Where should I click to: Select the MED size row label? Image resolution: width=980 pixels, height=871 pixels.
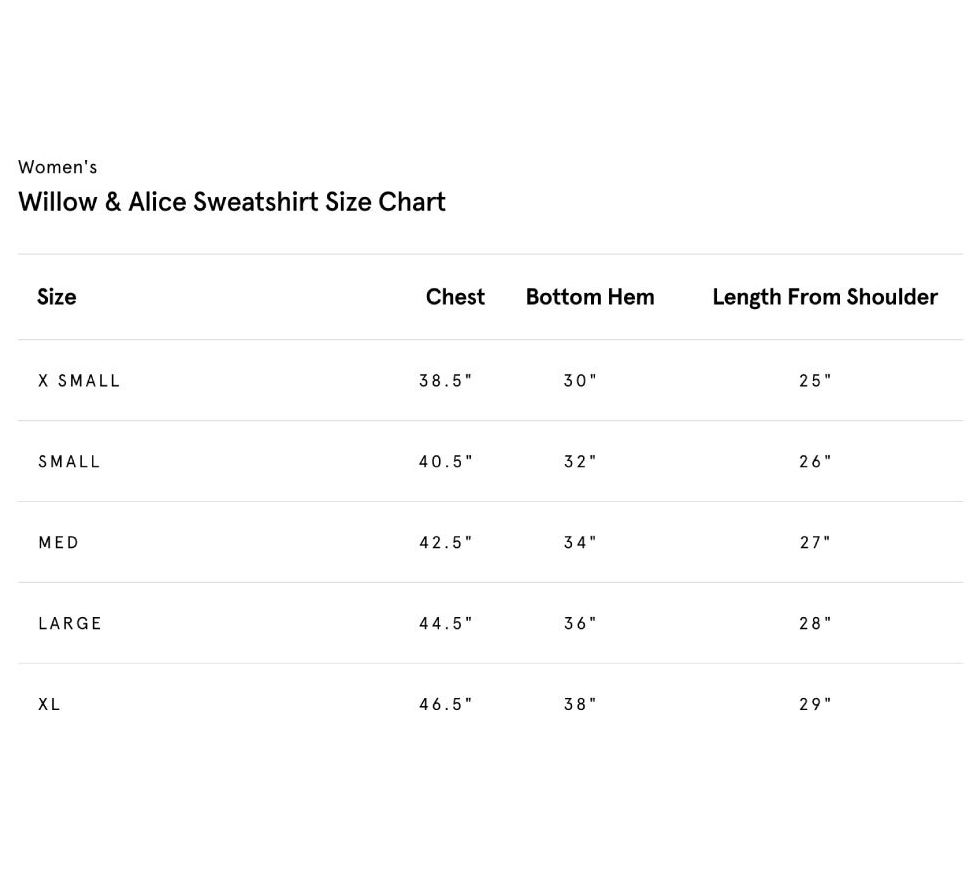tap(59, 543)
